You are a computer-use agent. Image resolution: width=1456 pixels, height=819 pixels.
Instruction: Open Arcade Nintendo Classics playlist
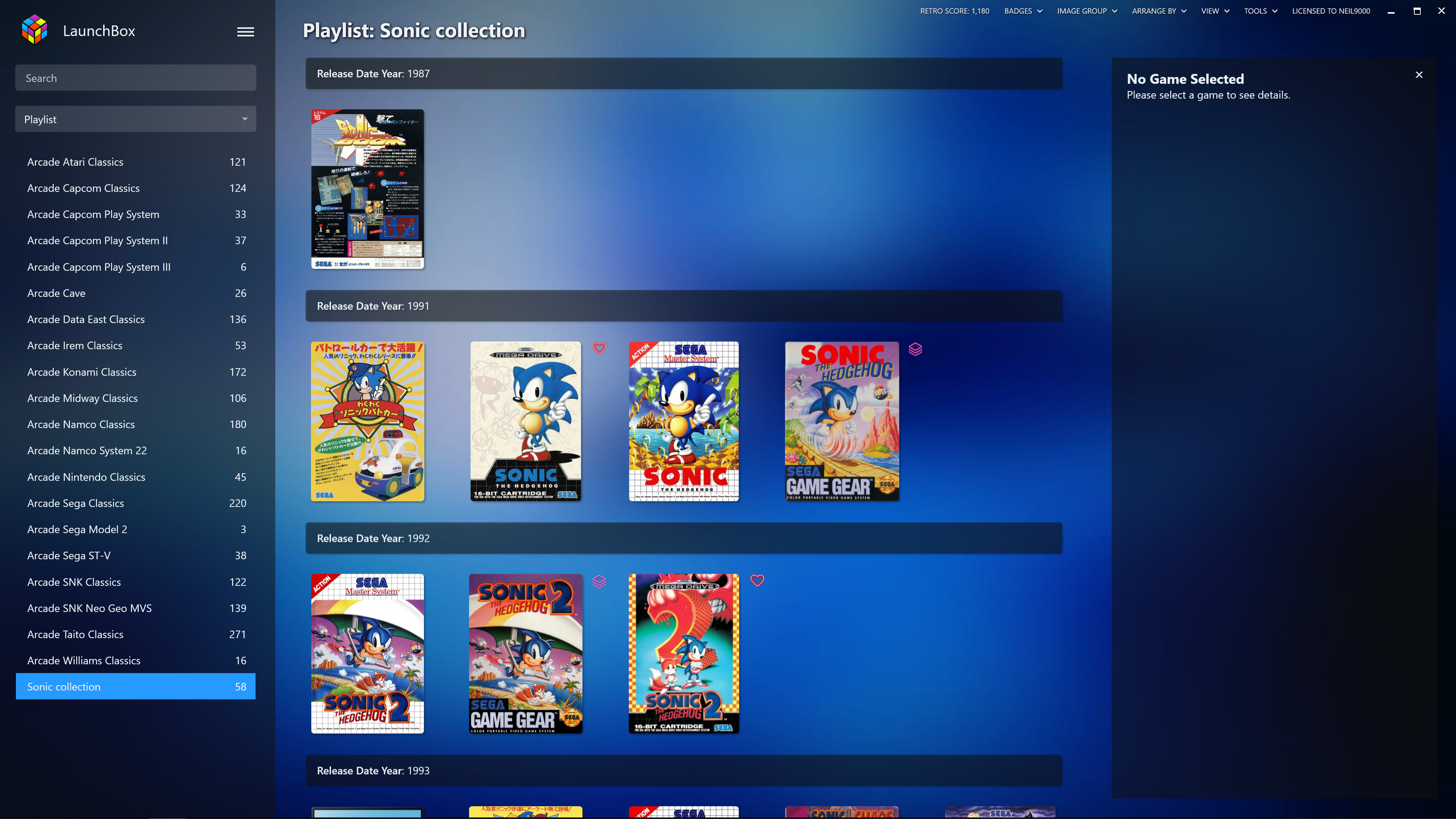point(136,477)
